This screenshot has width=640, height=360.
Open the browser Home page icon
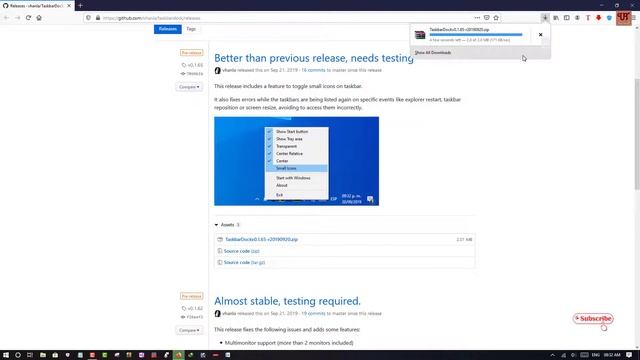coord(39,18)
